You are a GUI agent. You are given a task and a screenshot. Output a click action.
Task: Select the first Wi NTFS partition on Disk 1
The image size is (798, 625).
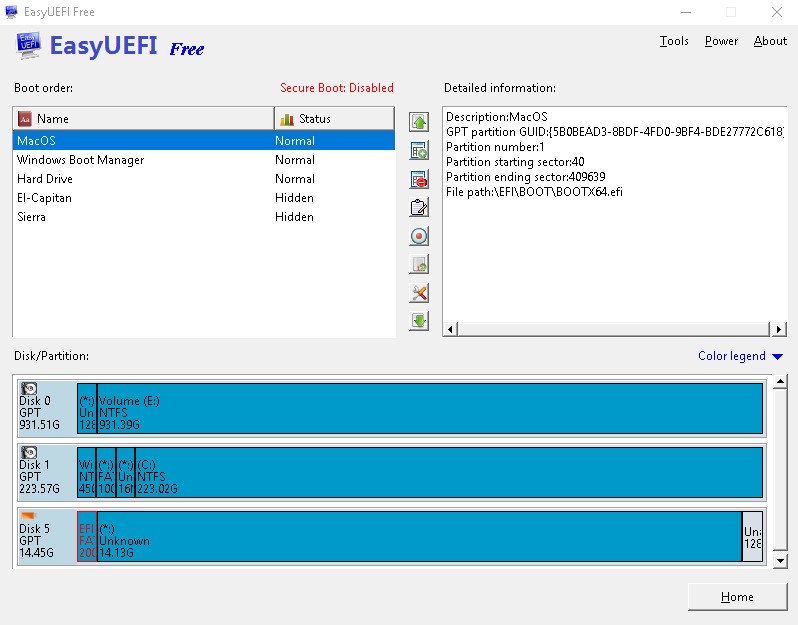(x=87, y=472)
